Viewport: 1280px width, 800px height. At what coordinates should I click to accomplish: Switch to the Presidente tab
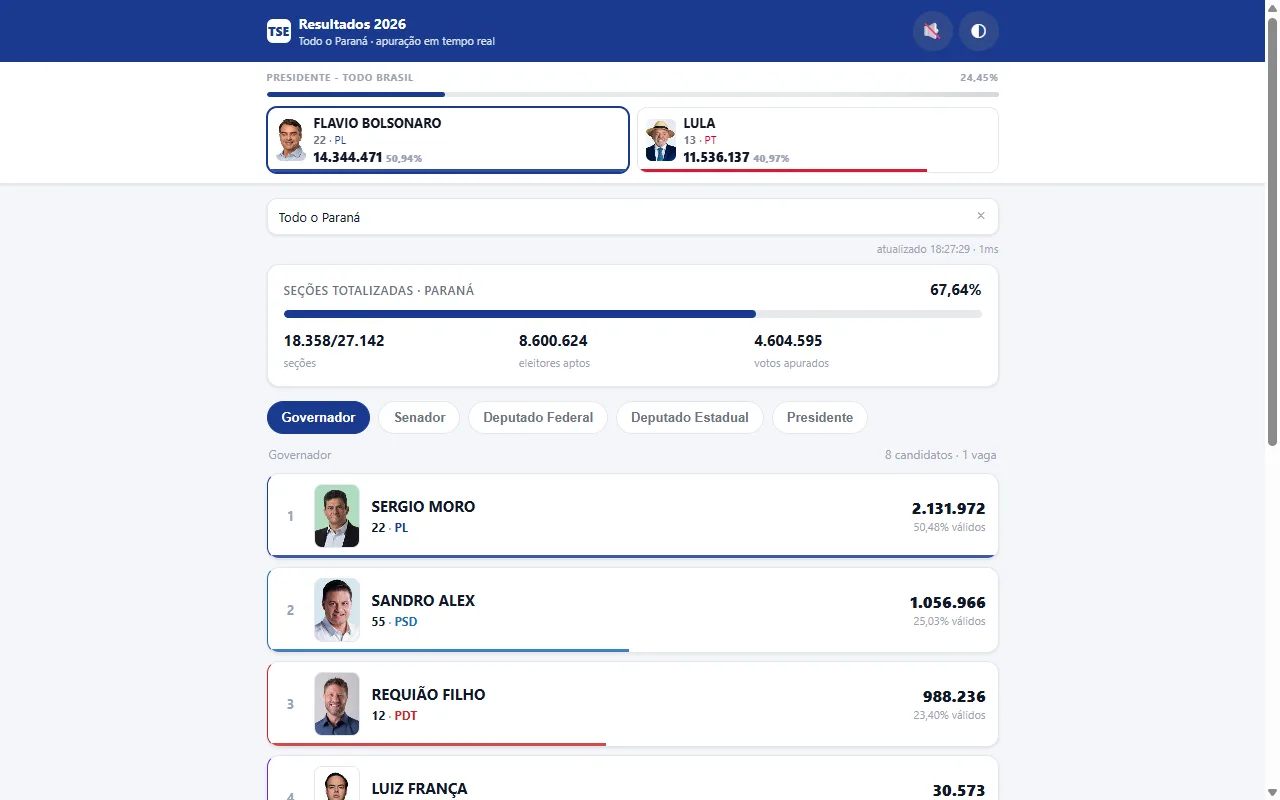click(820, 417)
